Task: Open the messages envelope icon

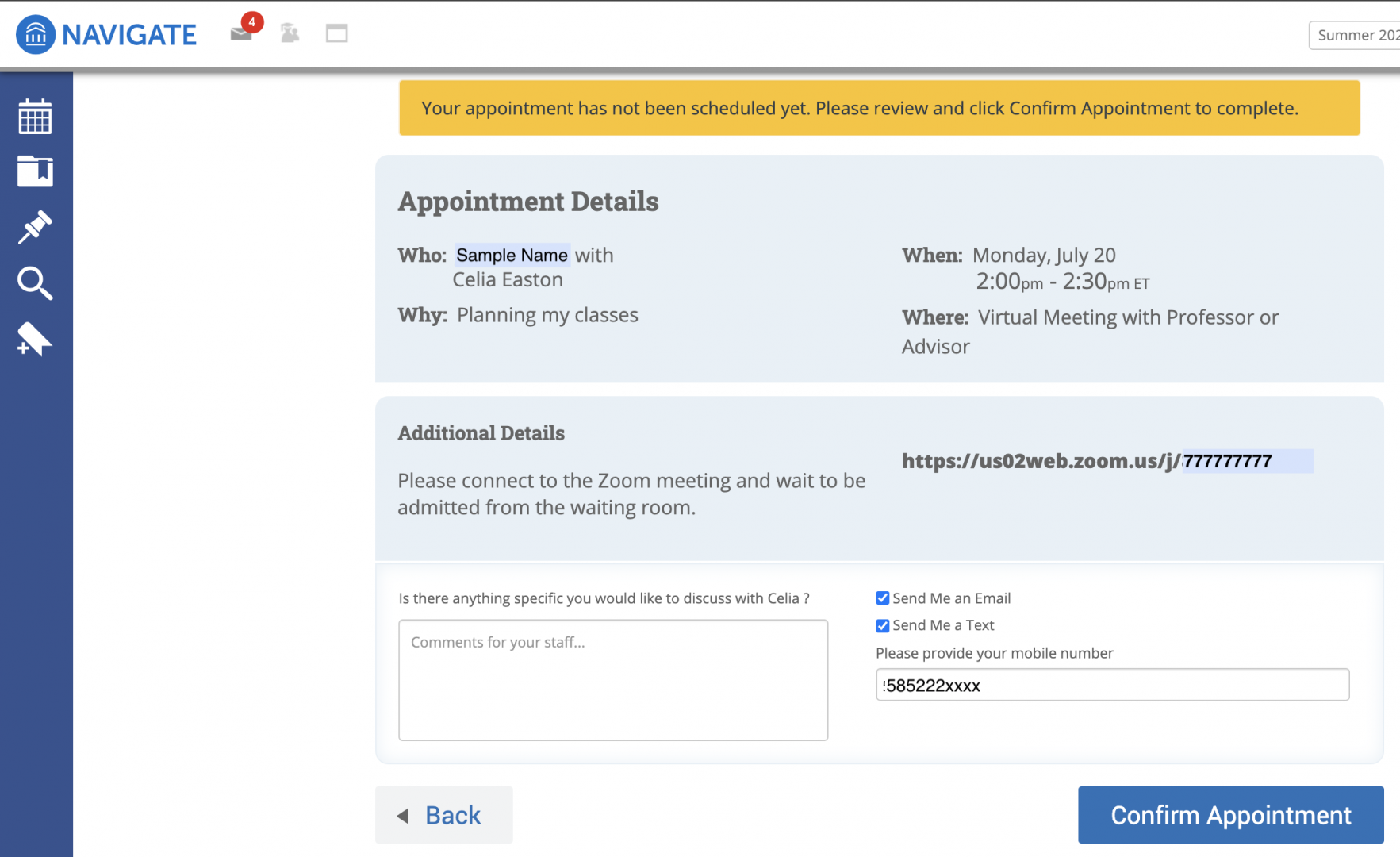Action: pyautogui.click(x=241, y=33)
